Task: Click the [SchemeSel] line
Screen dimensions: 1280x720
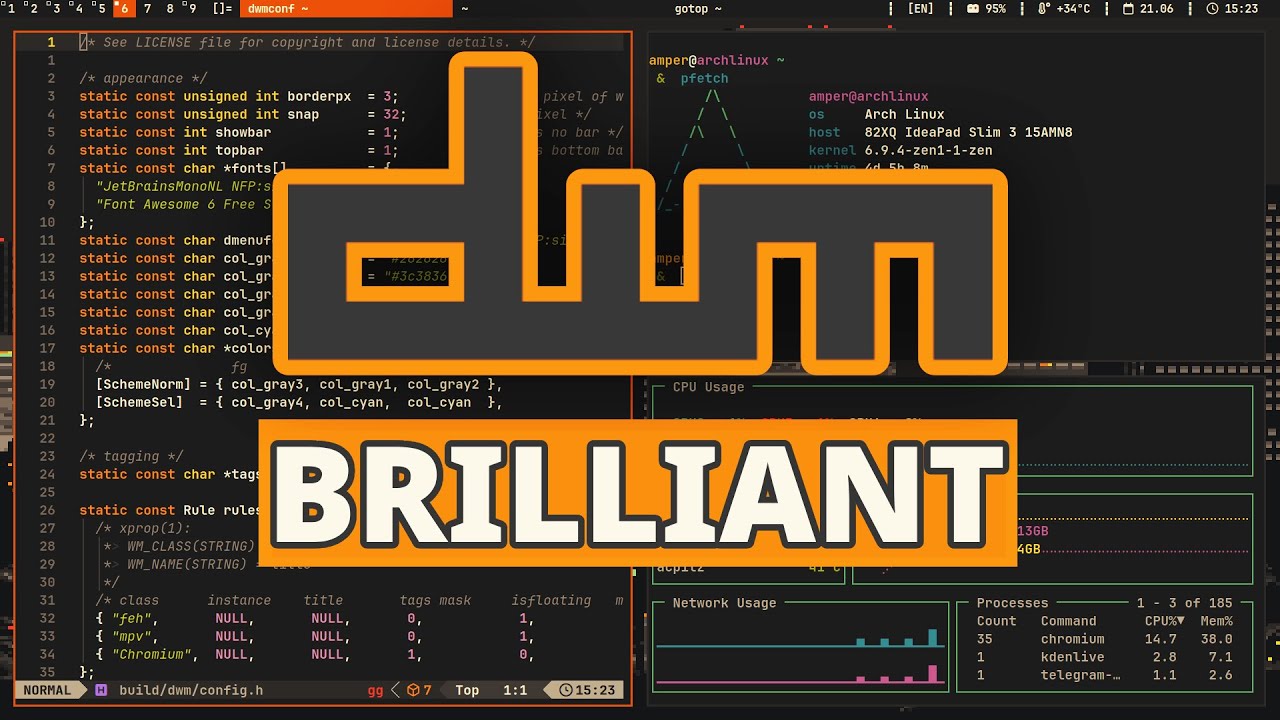Action: point(299,402)
